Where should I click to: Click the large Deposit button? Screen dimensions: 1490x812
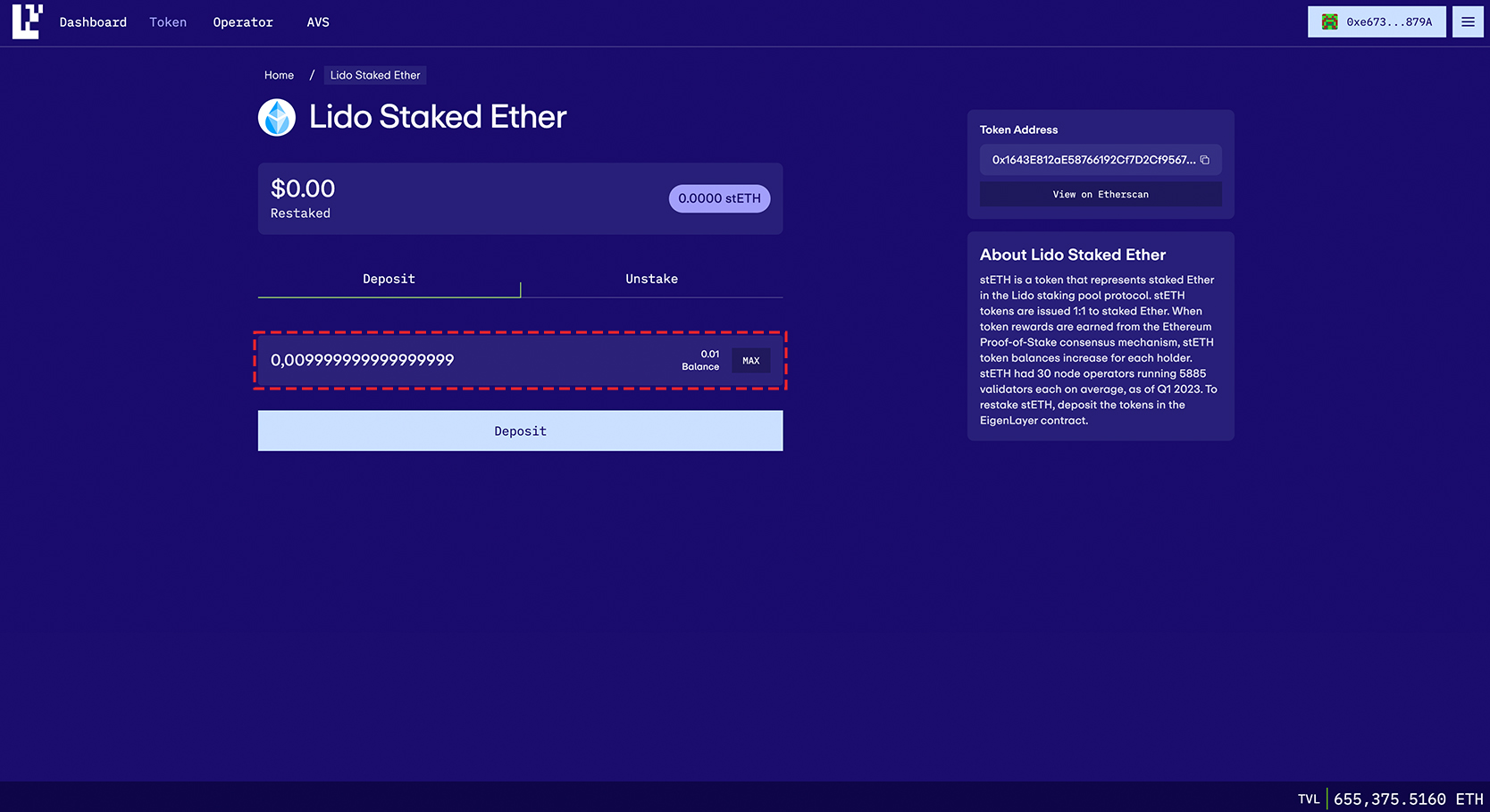click(x=520, y=431)
